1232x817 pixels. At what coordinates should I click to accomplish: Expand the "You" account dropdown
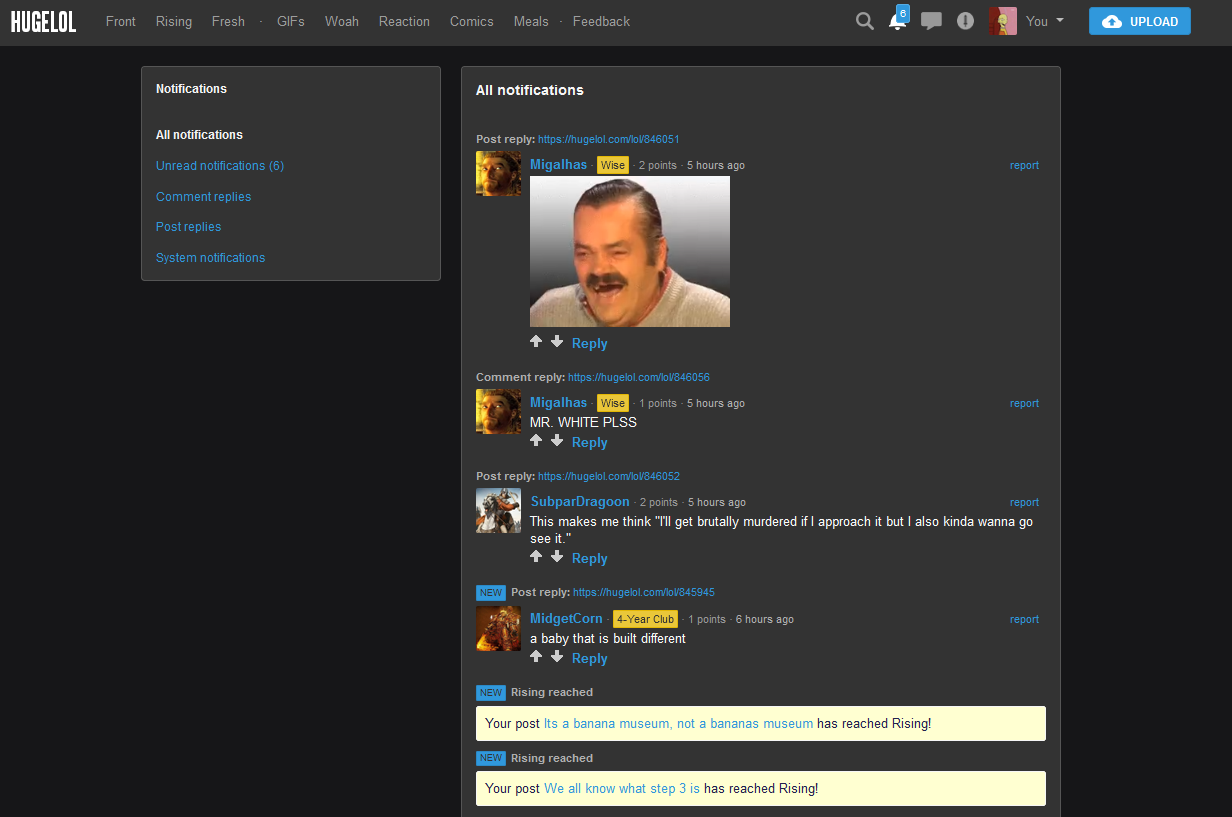(x=1045, y=21)
